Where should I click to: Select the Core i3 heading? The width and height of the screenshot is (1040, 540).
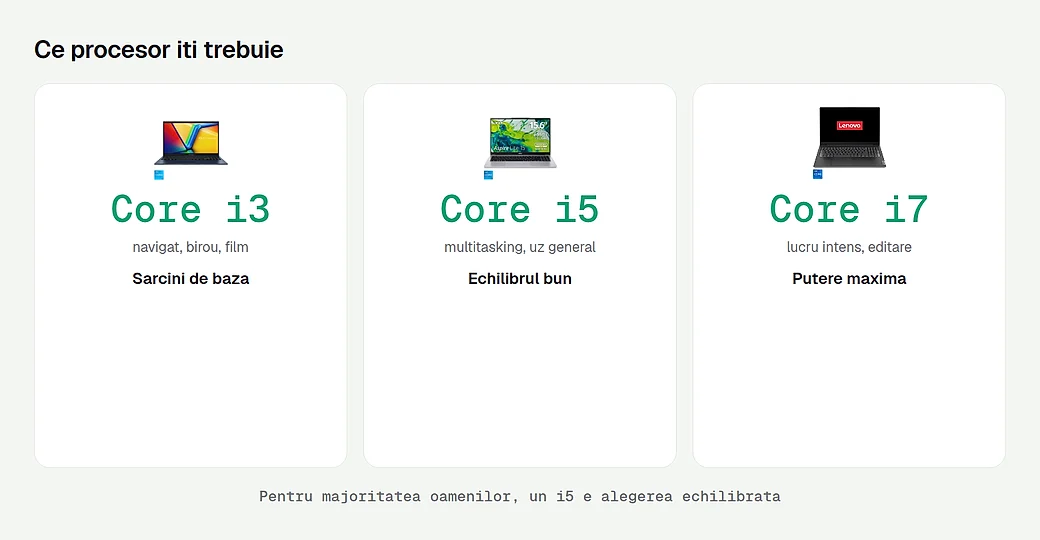point(190,210)
